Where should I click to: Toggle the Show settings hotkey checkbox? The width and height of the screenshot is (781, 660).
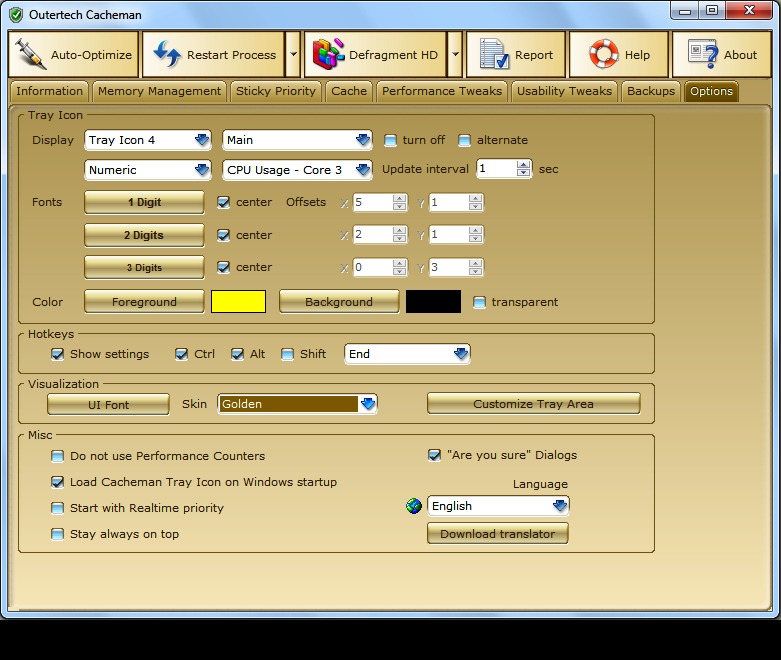58,354
